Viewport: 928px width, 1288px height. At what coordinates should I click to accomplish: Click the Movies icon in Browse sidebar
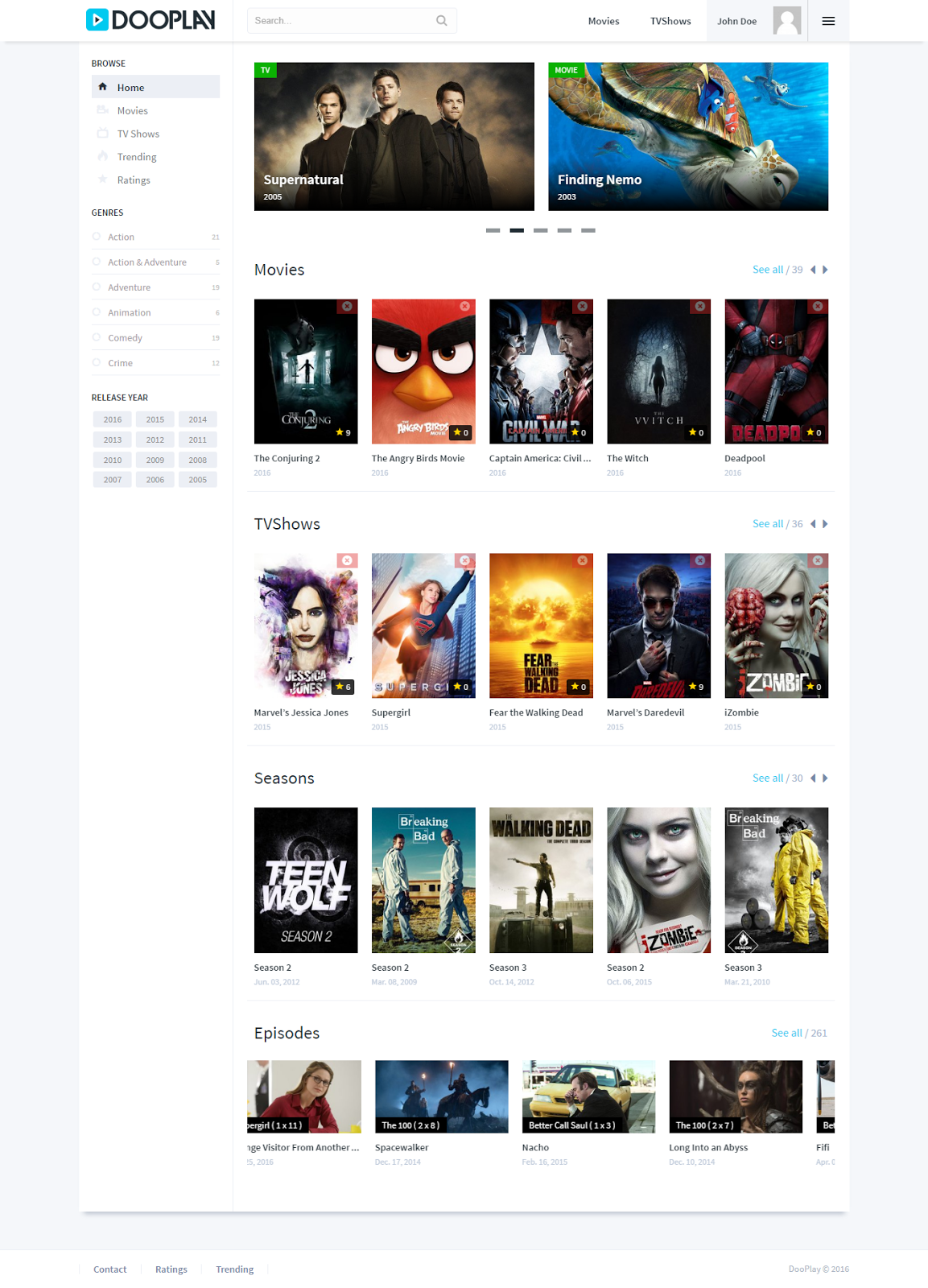point(103,110)
